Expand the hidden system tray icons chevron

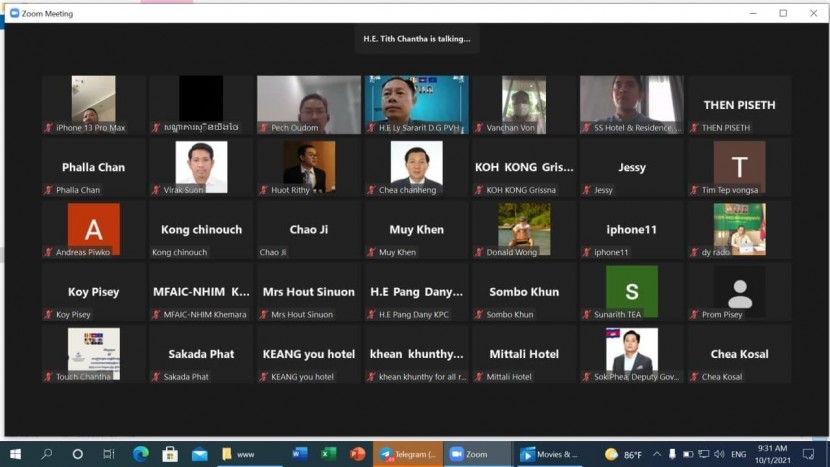657,454
